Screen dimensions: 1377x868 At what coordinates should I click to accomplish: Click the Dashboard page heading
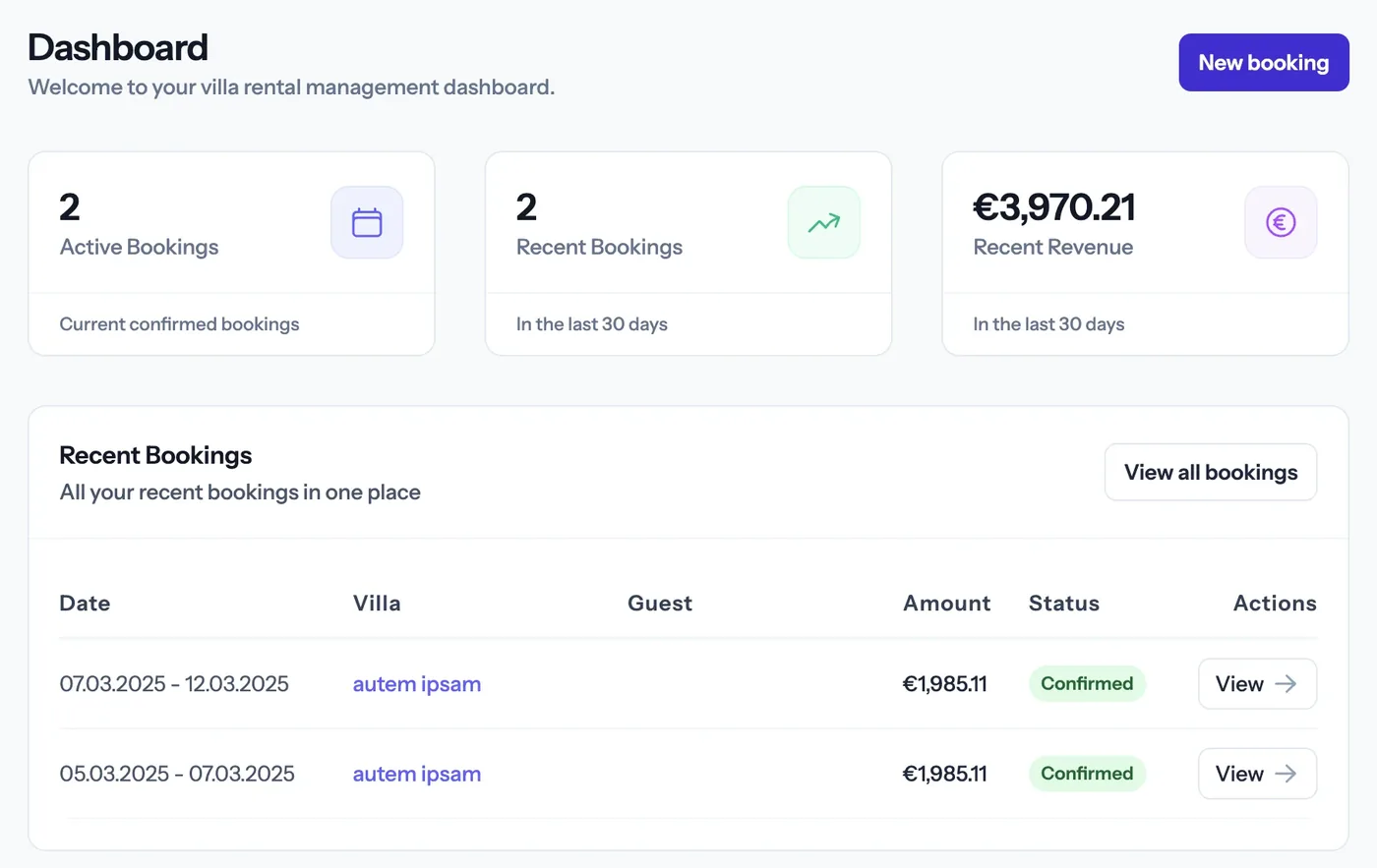pos(118,47)
